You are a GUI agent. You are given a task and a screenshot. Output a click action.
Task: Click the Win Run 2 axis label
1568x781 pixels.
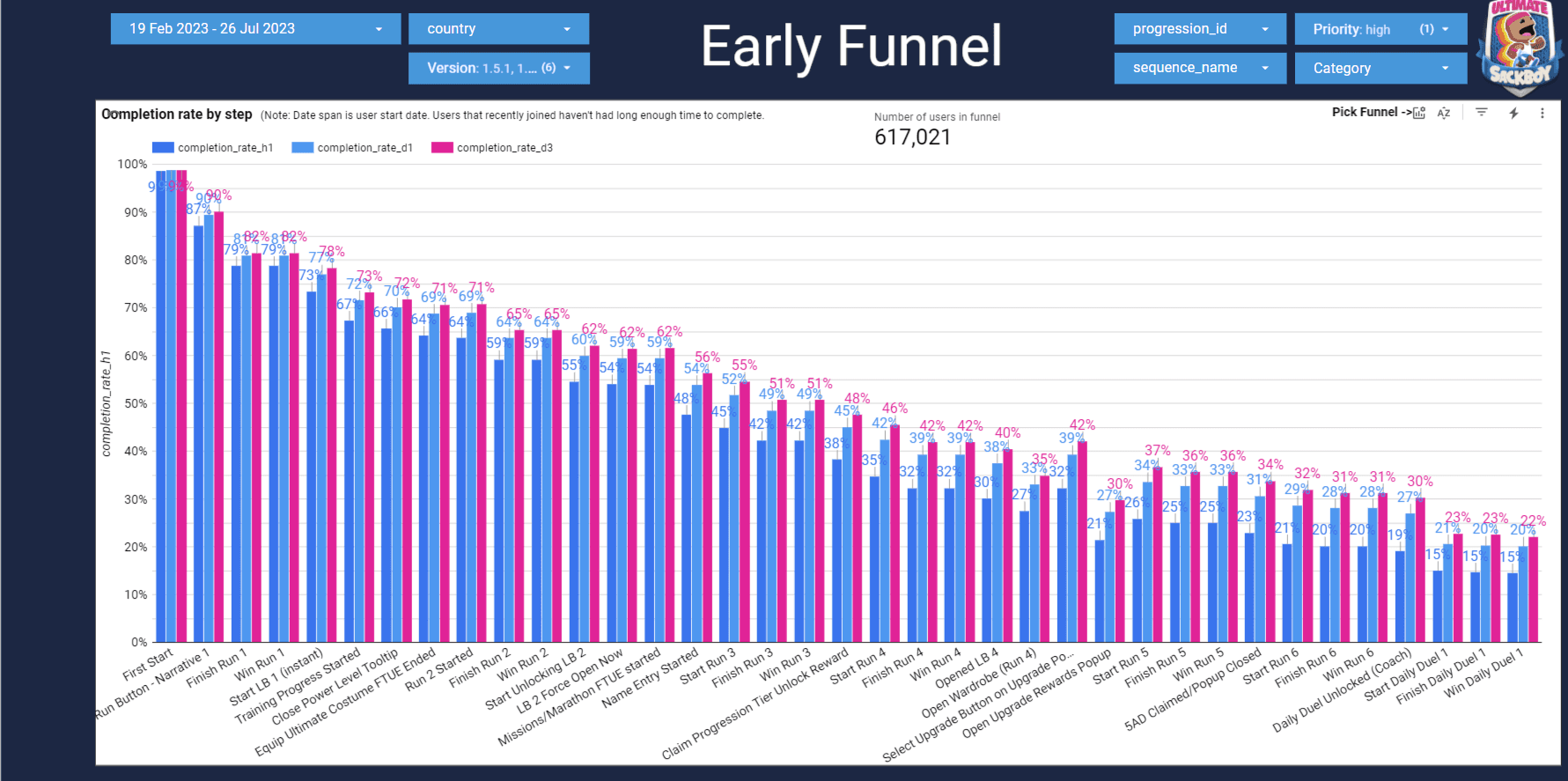[x=523, y=665]
